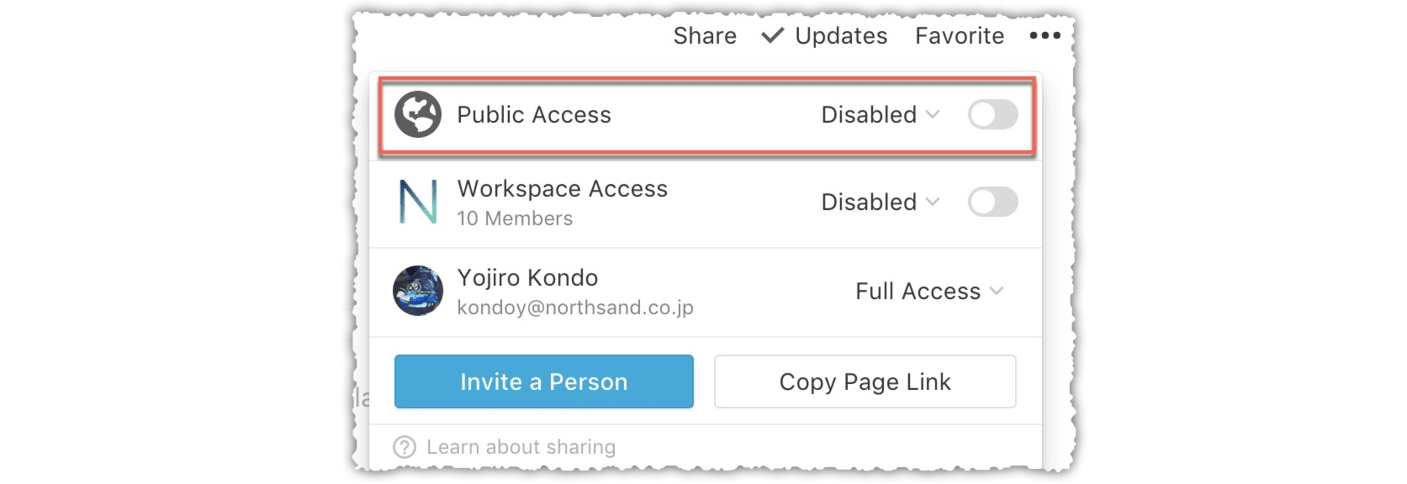Open the Learn about sharing link
The width and height of the screenshot is (1407, 484).
pyautogui.click(x=521, y=447)
